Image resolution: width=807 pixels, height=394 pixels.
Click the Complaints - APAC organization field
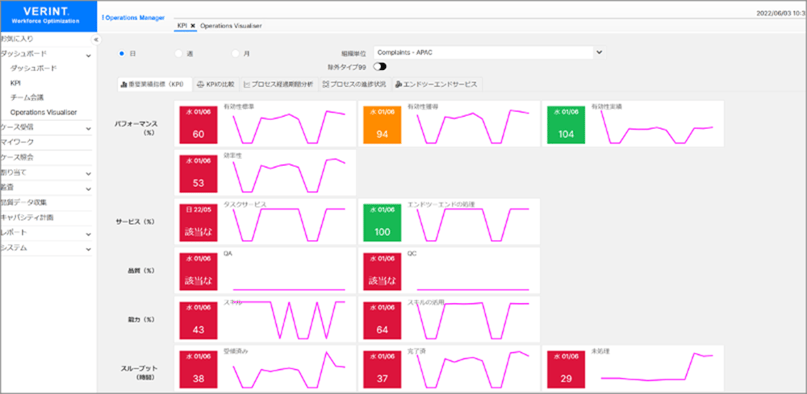pyautogui.click(x=483, y=52)
